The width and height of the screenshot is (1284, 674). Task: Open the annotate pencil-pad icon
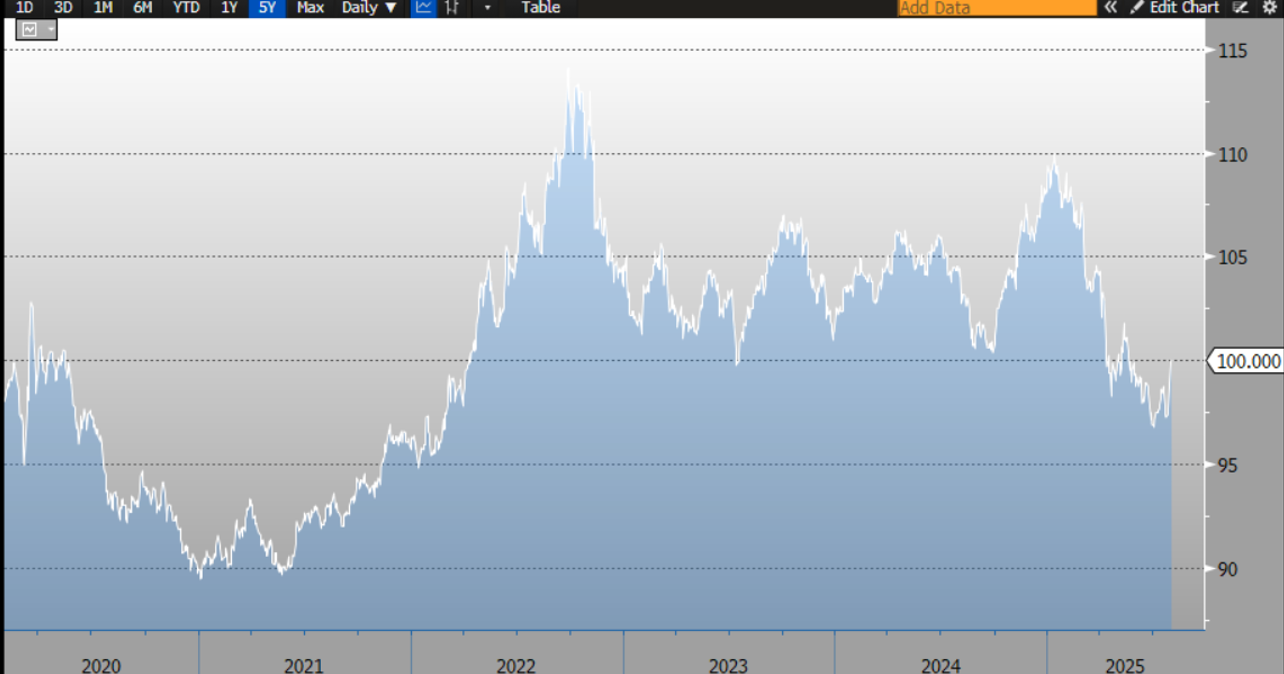click(x=1241, y=7)
